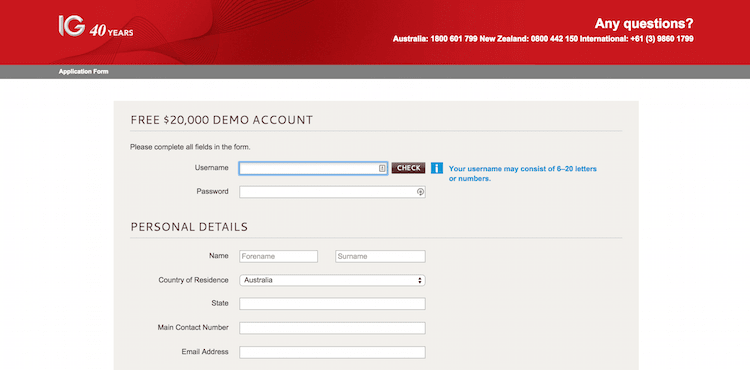The image size is (750, 370).
Task: Click the 'Email Address' label
Action: point(205,352)
